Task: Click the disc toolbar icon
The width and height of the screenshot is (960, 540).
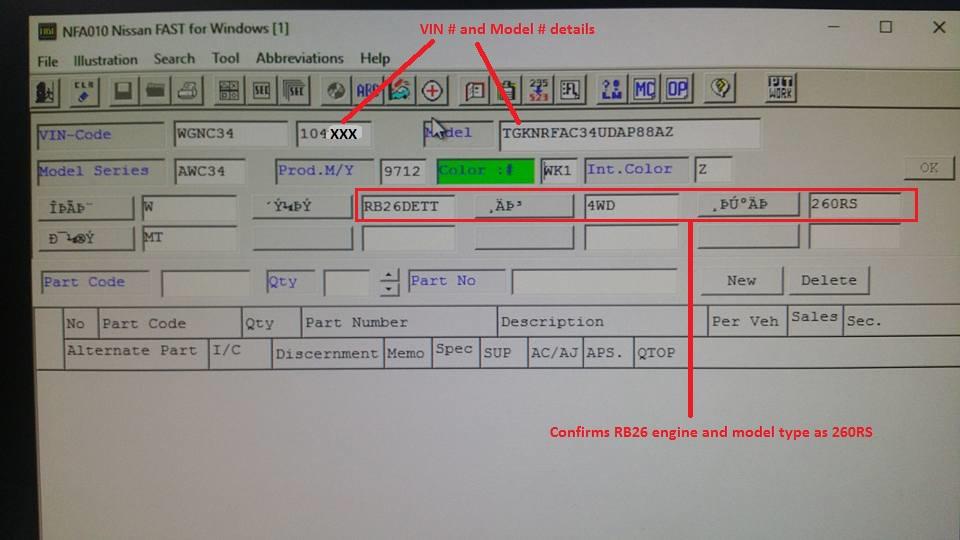Action: (x=336, y=91)
